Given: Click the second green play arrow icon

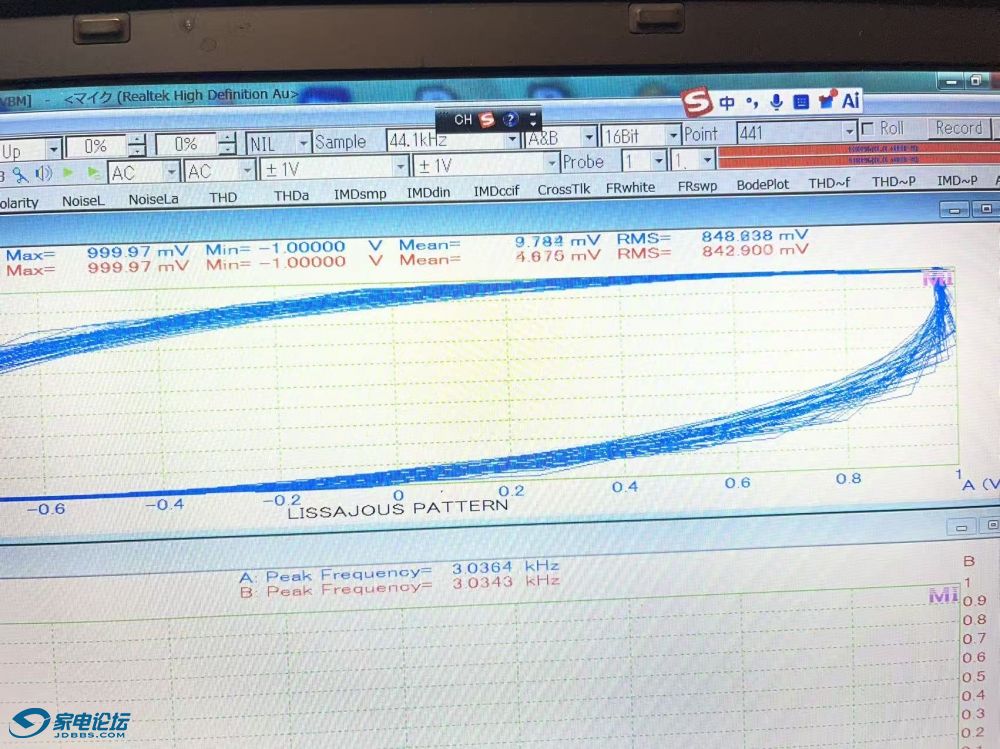Looking at the screenshot, I should (93, 172).
